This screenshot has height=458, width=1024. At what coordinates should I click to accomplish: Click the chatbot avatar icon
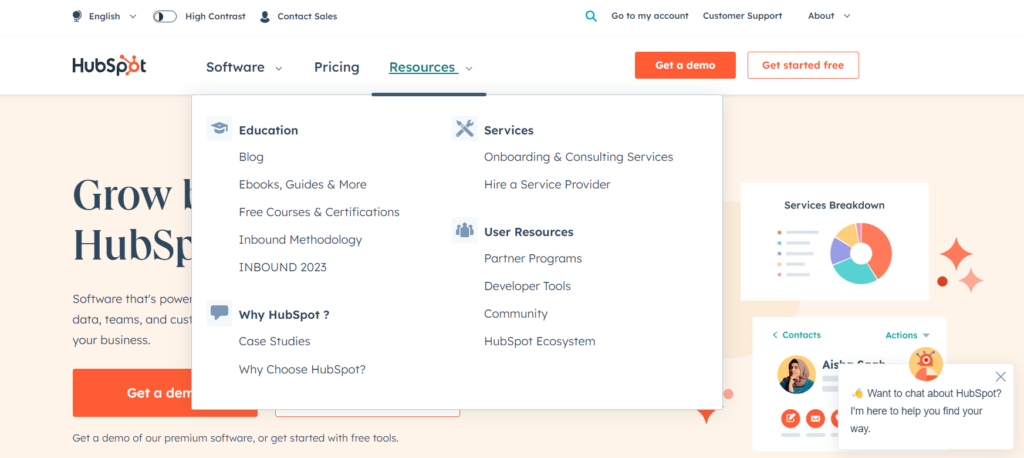click(x=925, y=364)
